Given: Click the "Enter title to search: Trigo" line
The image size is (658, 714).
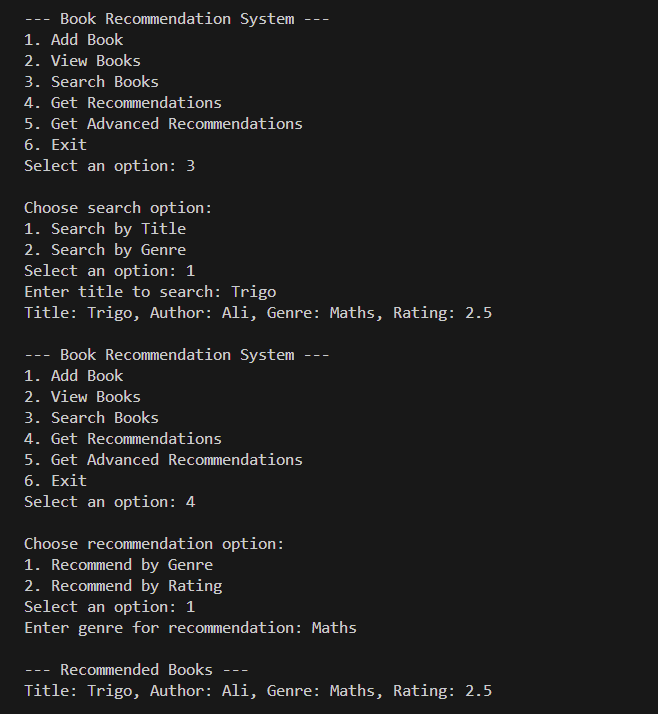Looking at the screenshot, I should click(150, 292).
